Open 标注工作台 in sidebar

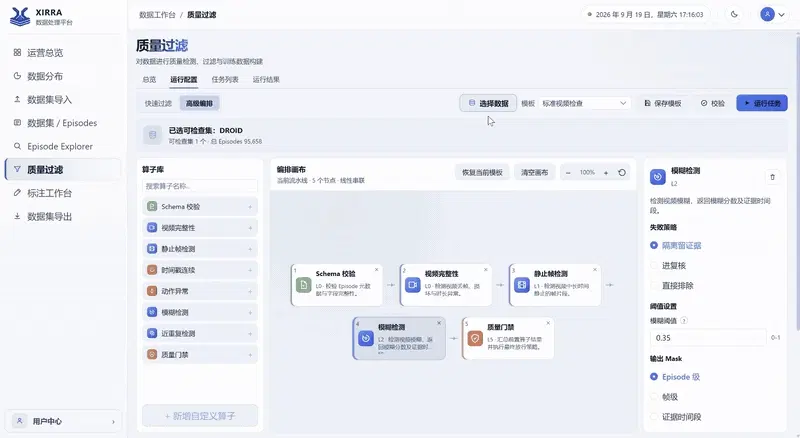coord(63,193)
